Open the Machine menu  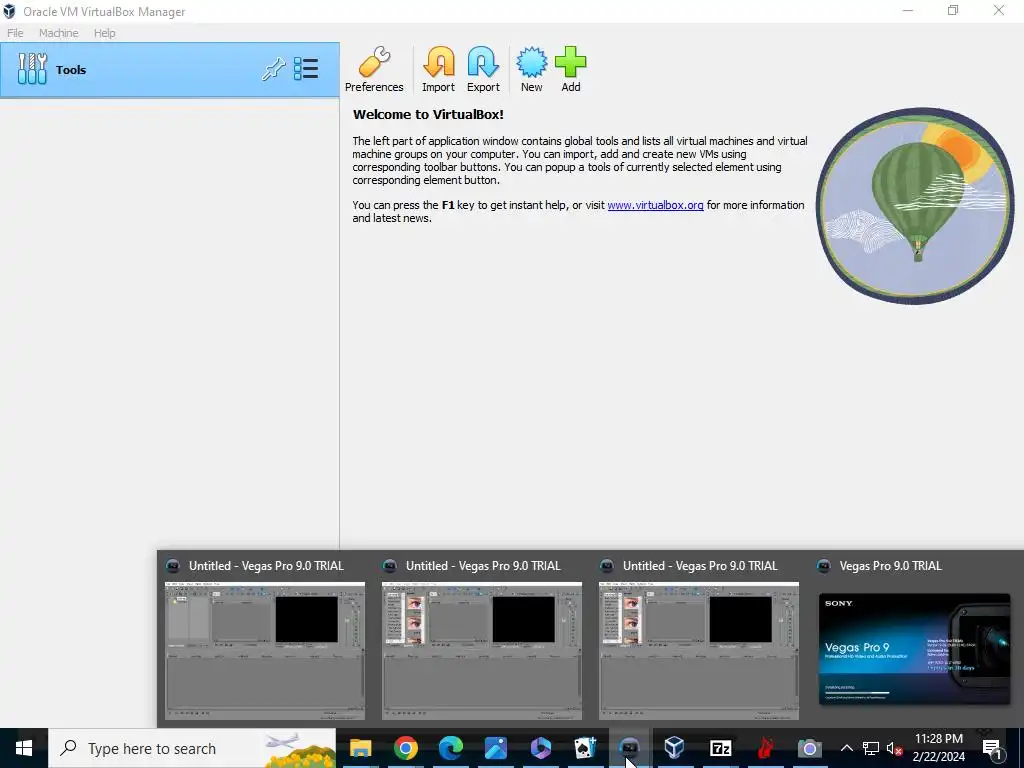tap(58, 33)
